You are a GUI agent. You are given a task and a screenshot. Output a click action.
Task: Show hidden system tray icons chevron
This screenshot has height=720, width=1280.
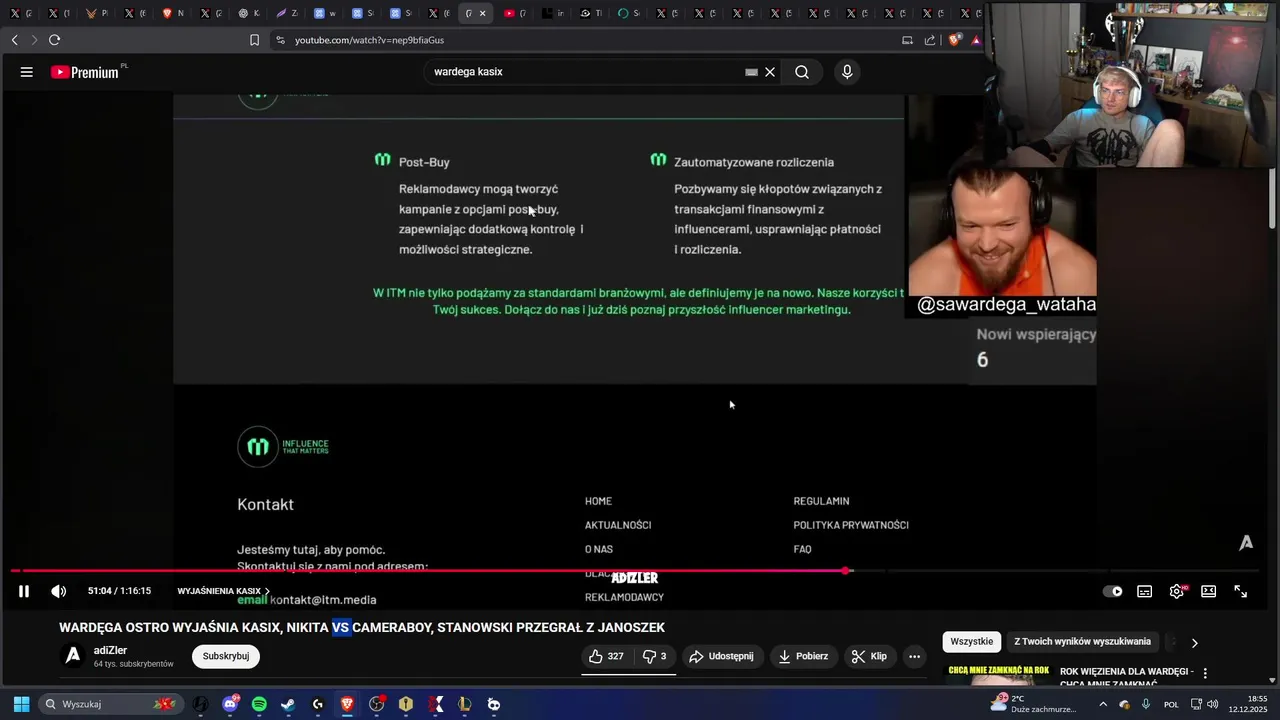1103,704
